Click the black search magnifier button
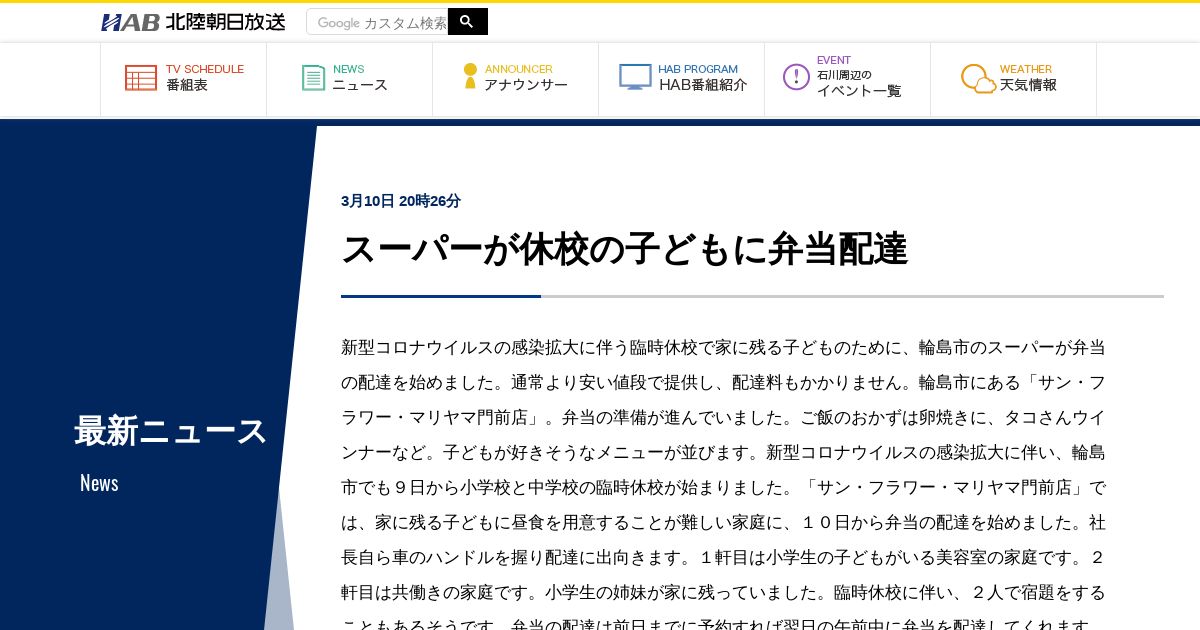 (x=467, y=22)
